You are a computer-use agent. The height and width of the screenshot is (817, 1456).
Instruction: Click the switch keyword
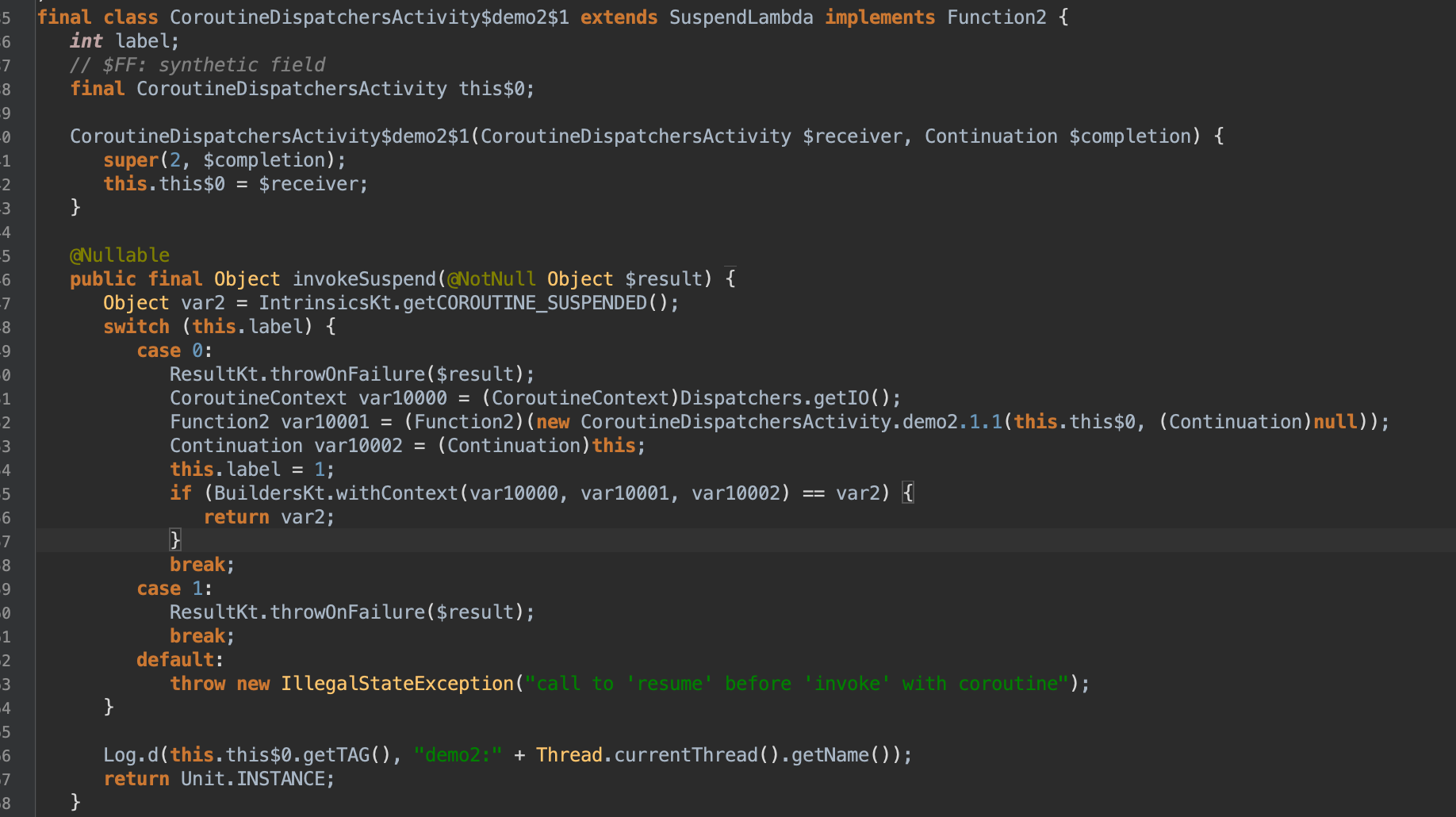click(136, 327)
